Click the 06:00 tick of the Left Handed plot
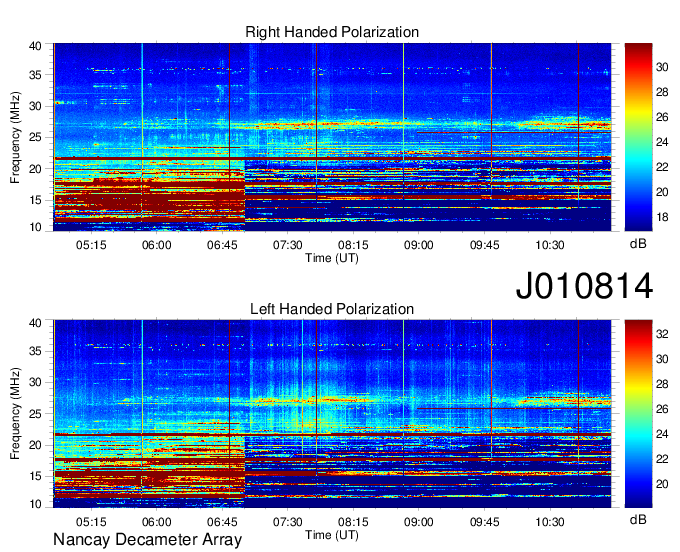Screen dimensions: 680x552 coord(157,522)
